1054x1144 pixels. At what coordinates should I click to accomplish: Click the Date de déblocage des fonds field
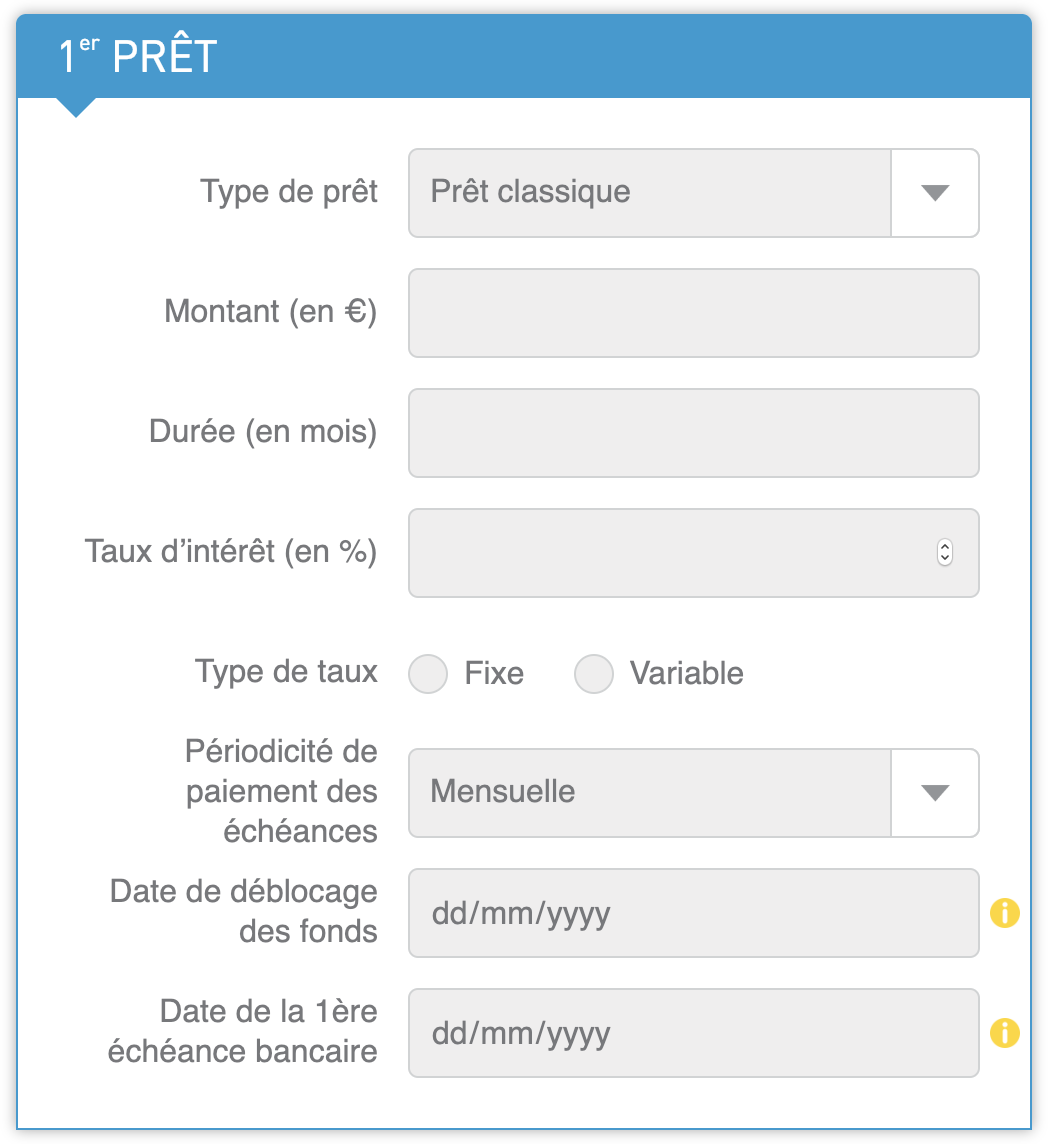(x=694, y=913)
